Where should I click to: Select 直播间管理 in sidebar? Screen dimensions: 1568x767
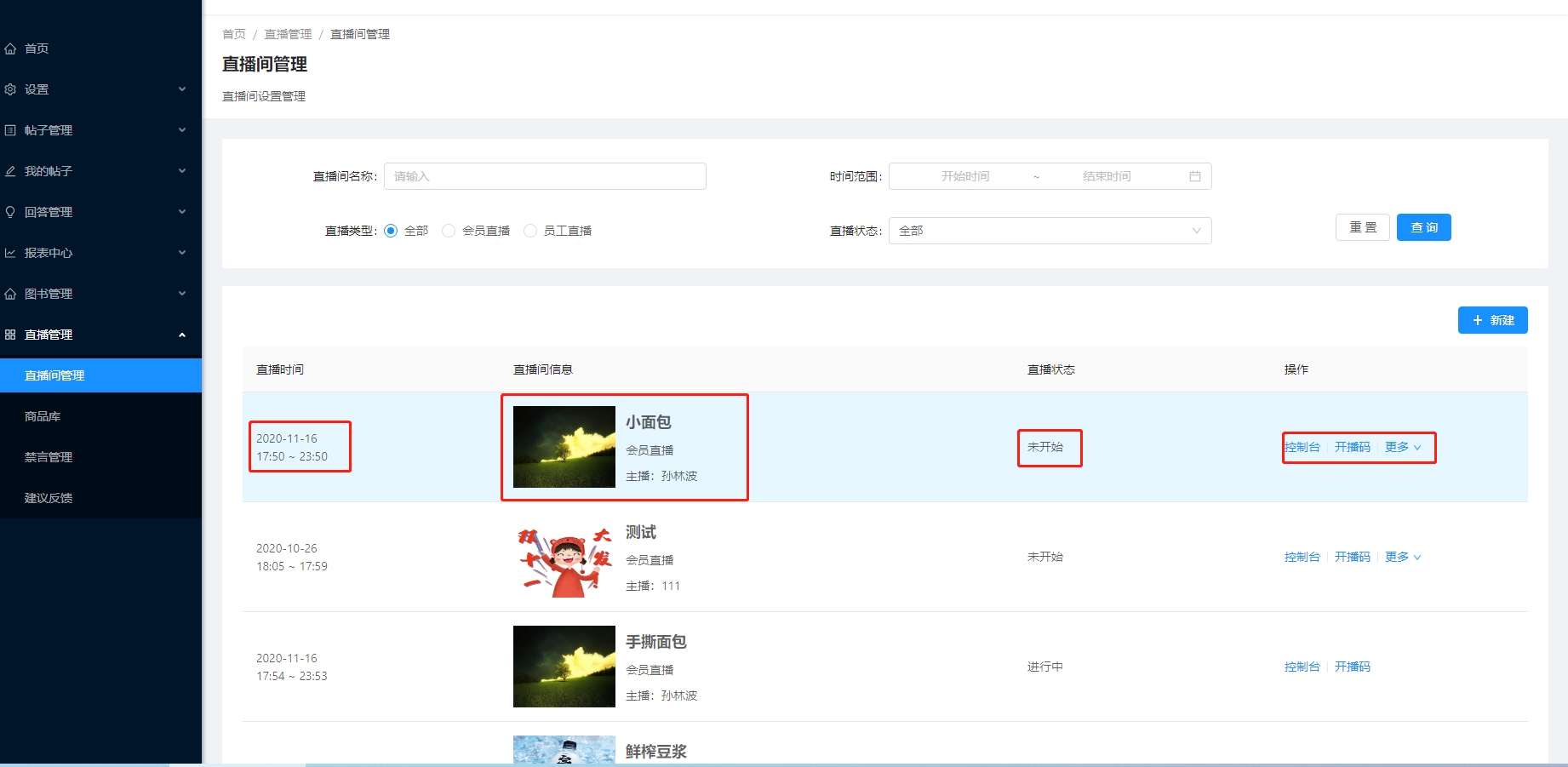100,375
